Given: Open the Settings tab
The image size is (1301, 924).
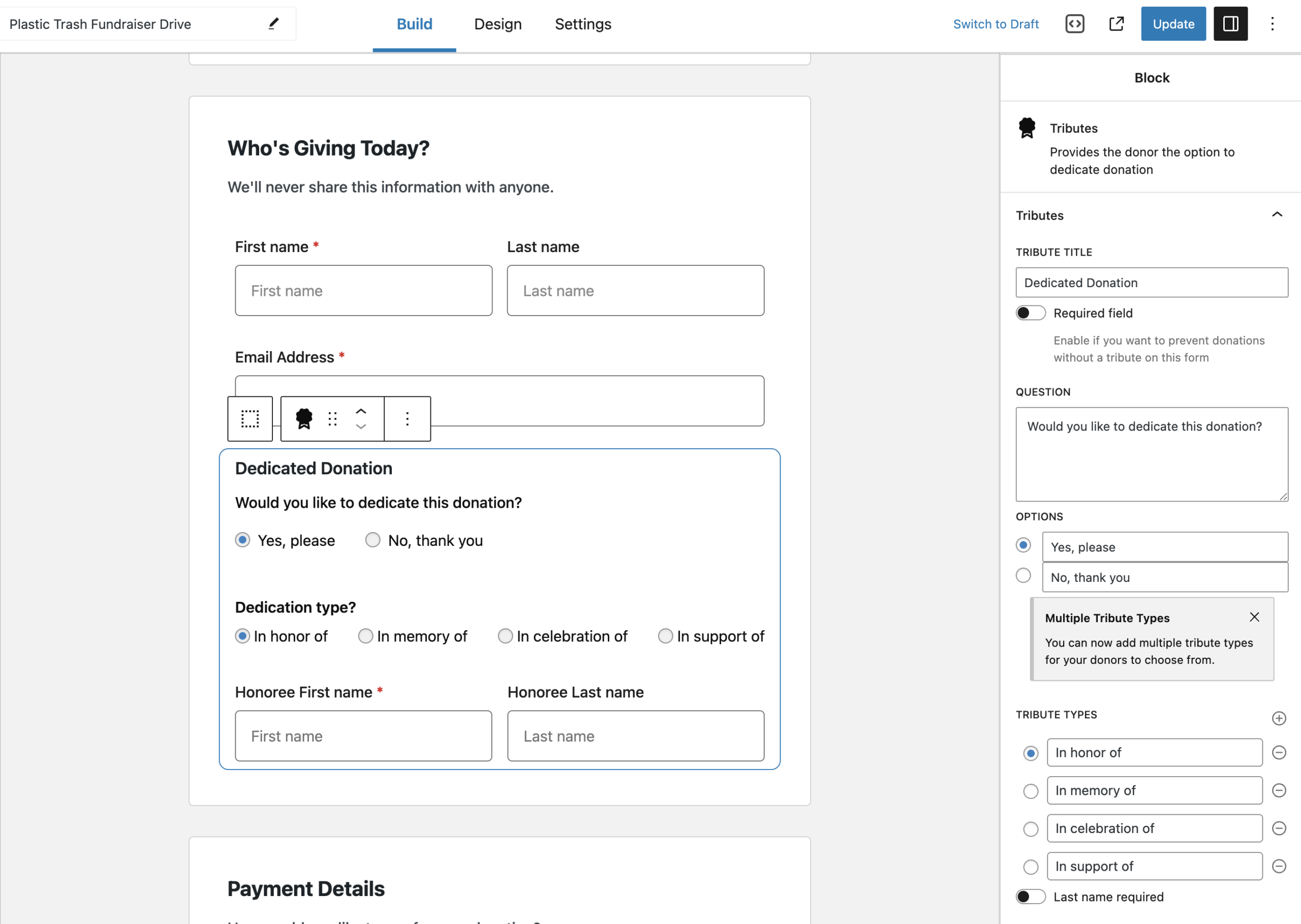Looking at the screenshot, I should click(x=582, y=24).
